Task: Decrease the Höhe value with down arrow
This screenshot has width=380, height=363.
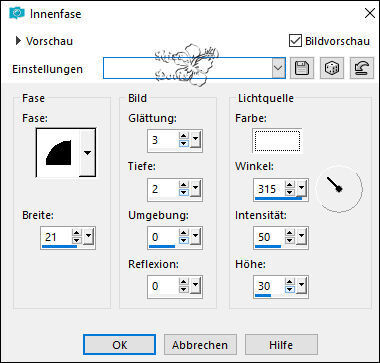Action: [x=290, y=290]
